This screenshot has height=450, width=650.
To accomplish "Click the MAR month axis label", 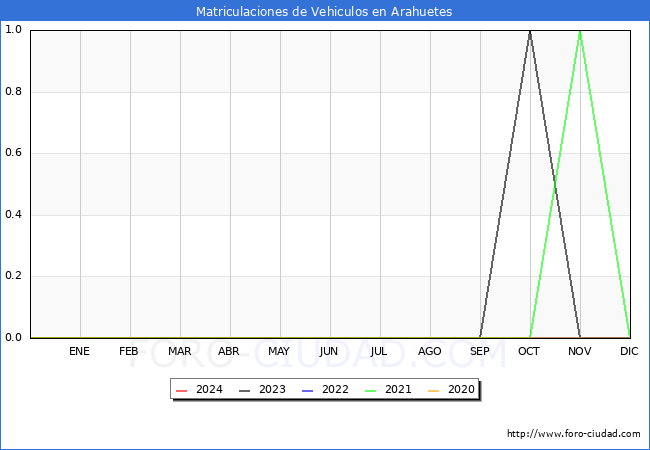I will tap(179, 351).
